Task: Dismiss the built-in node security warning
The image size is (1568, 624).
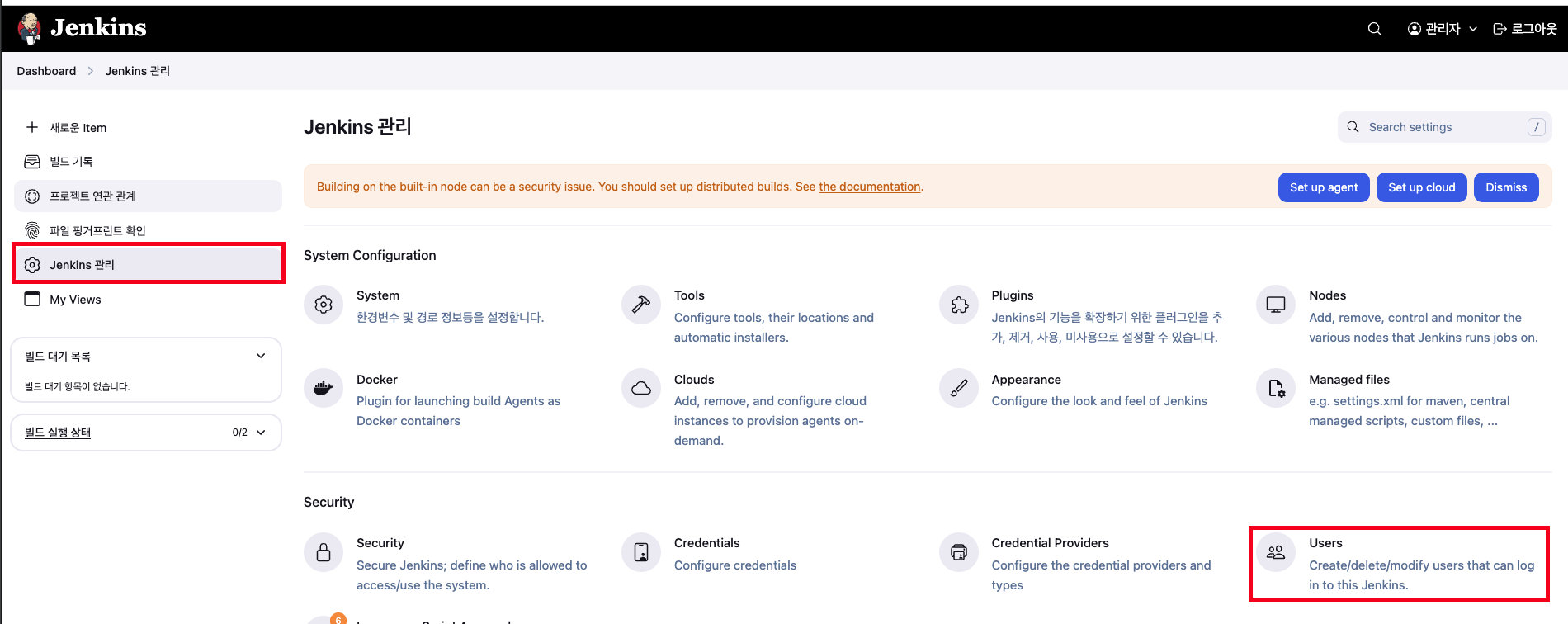Action: 1506,187
